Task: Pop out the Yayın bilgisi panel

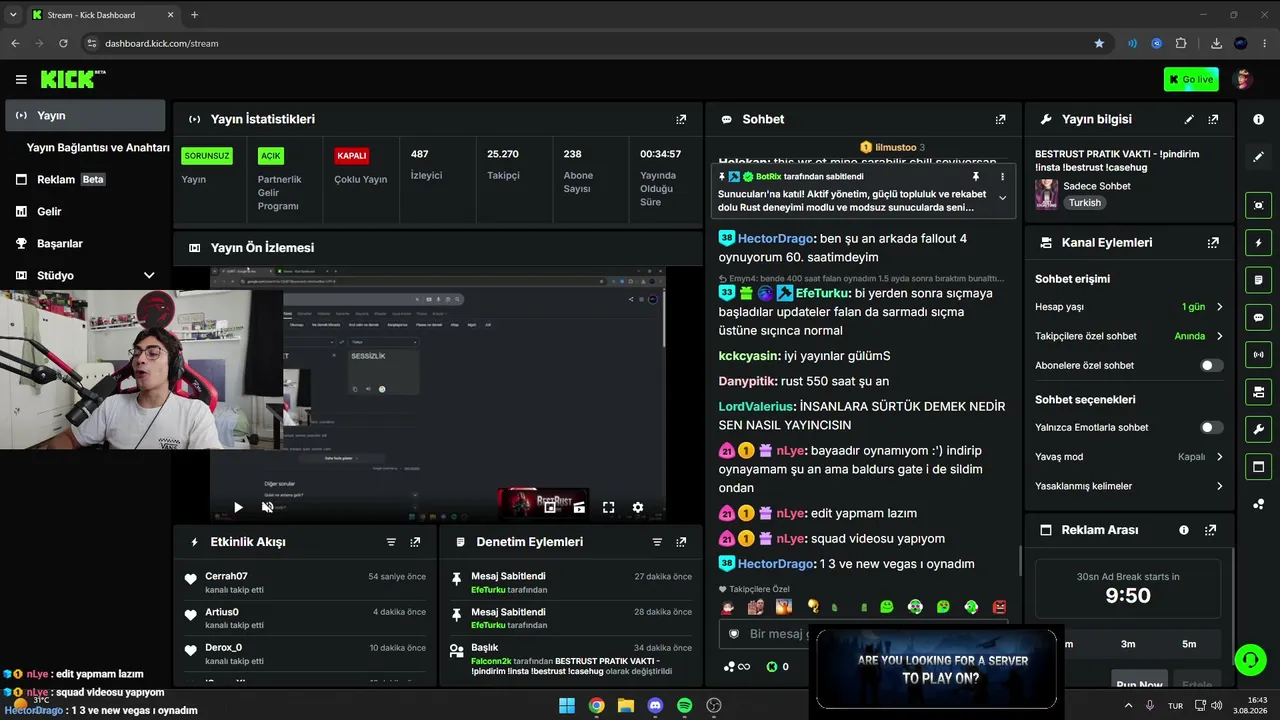Action: tap(1213, 119)
